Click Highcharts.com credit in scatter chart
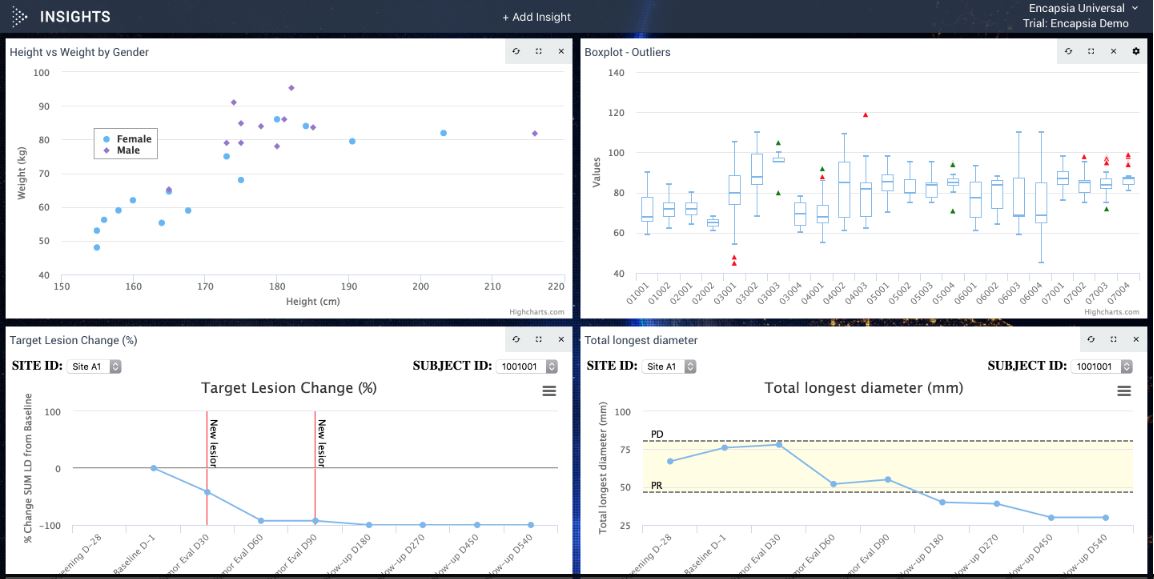This screenshot has height=579, width=1154. click(537, 312)
